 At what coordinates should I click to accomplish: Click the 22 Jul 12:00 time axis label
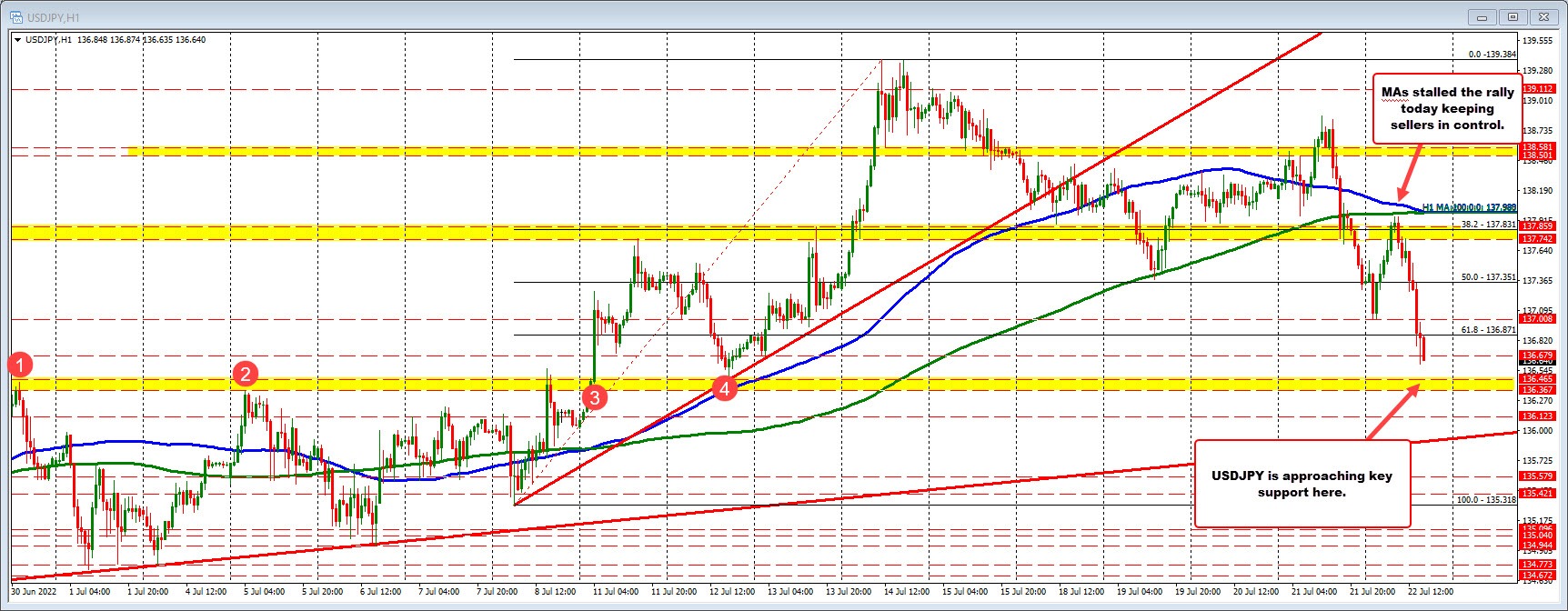(1431, 591)
